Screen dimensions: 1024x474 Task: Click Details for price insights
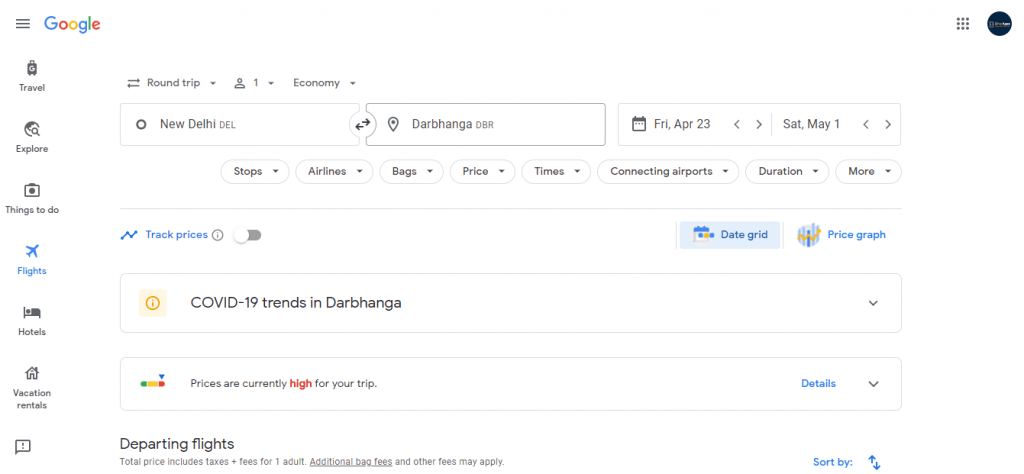point(818,383)
